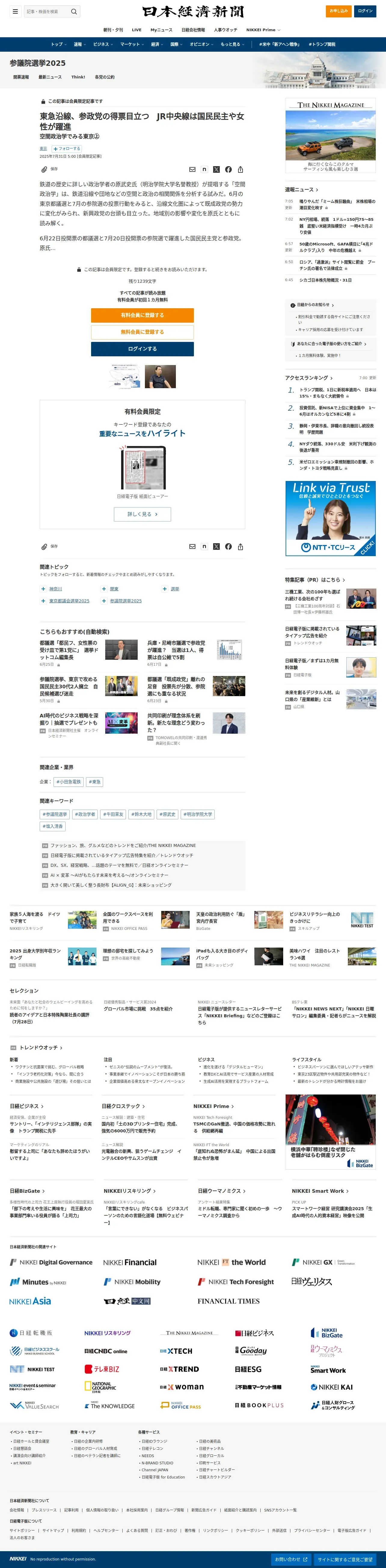Click the blue ログインする button
The width and height of the screenshot is (386, 1568).
point(142,349)
